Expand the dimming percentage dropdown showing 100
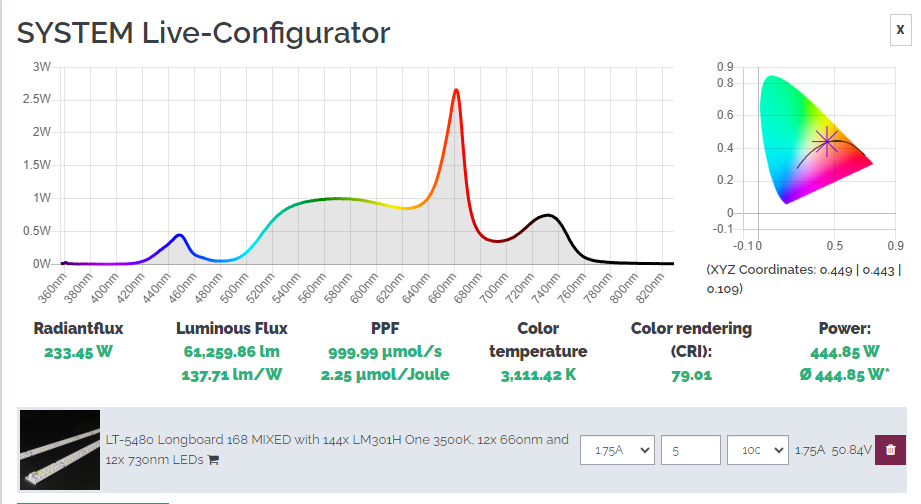 758,450
